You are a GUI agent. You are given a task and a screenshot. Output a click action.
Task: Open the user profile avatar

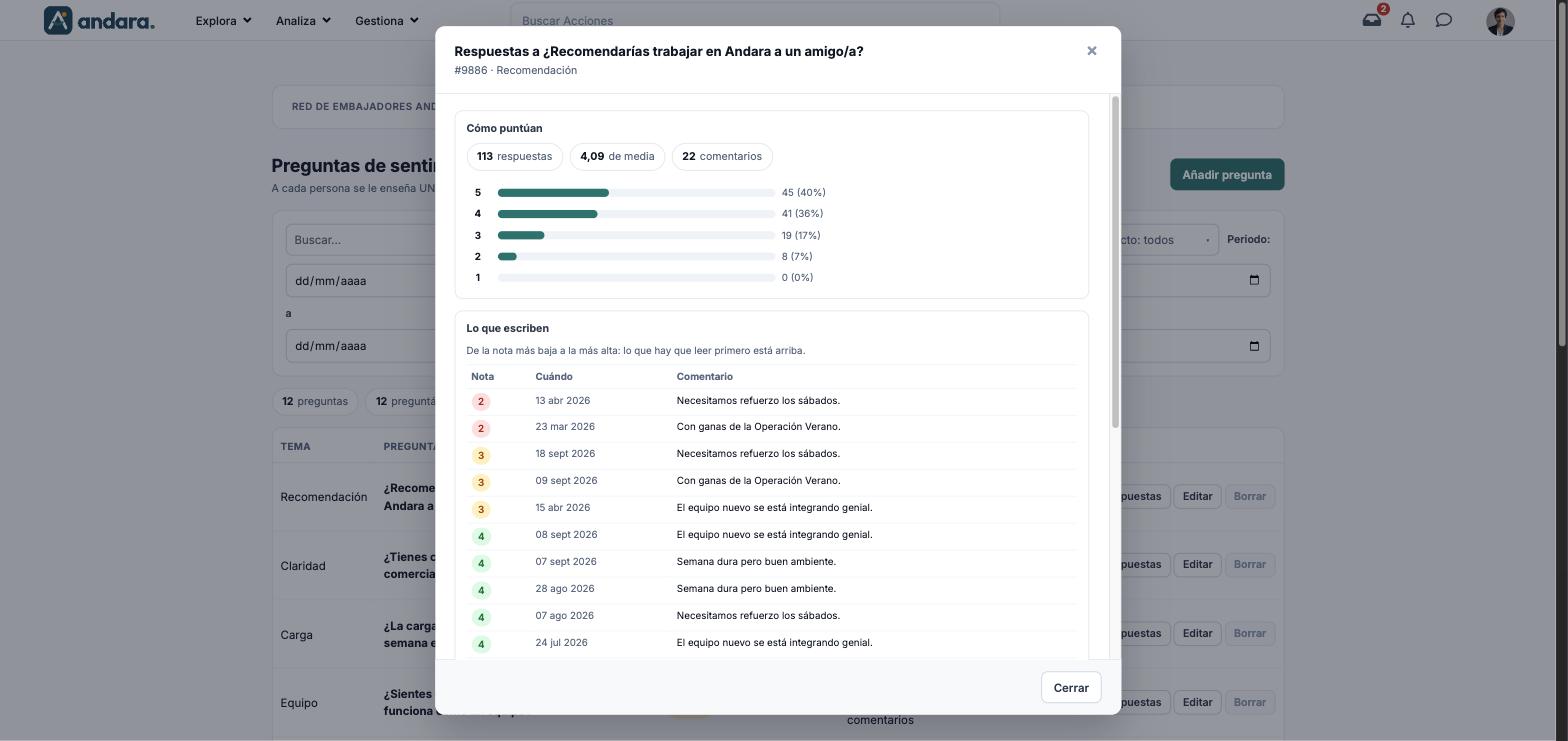pos(1500,21)
